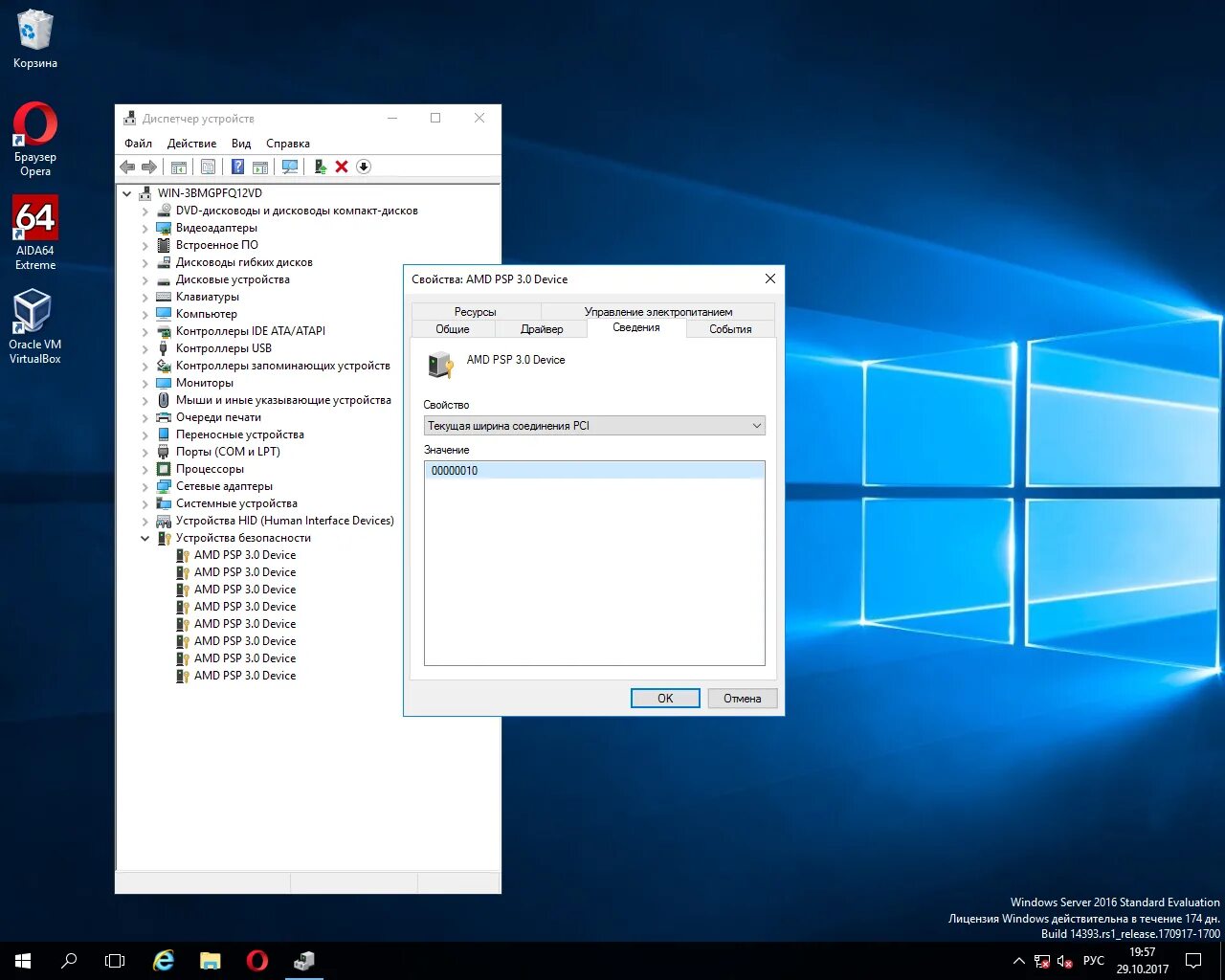The image size is (1225, 980).
Task: Click the Windows Start button
Action: (x=23, y=961)
